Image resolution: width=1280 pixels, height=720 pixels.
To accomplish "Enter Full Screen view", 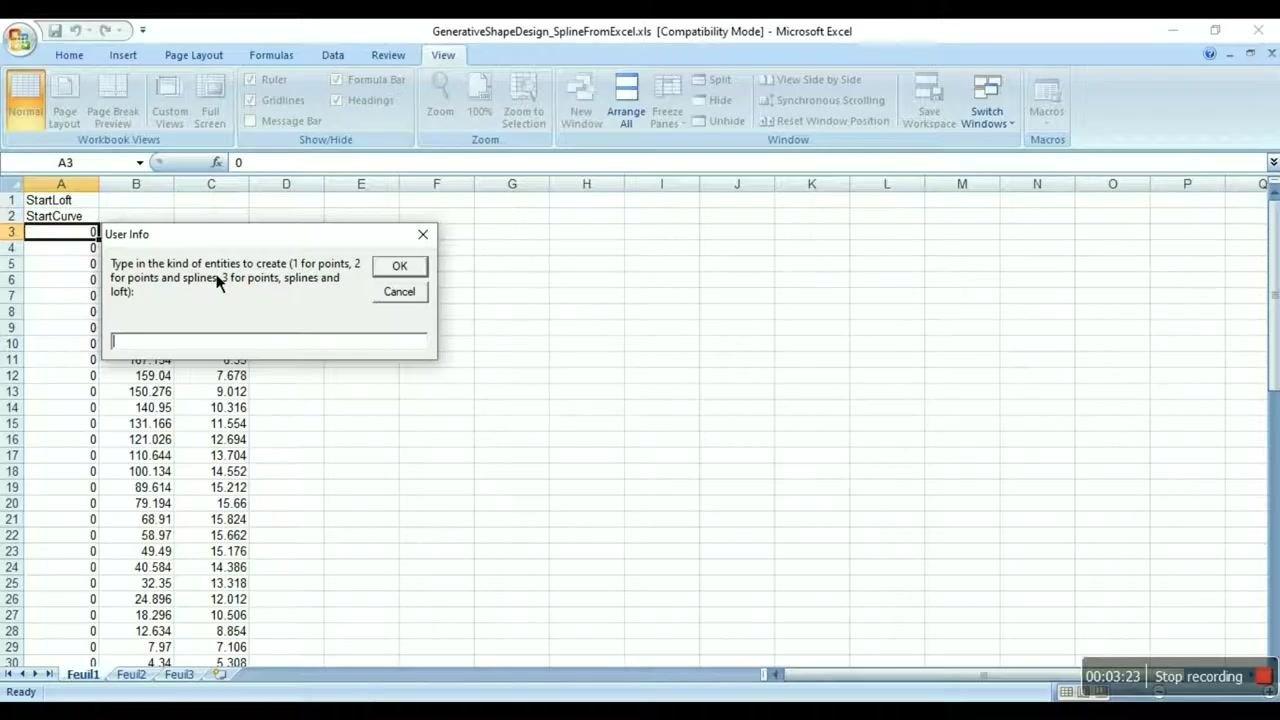I will pyautogui.click(x=210, y=101).
